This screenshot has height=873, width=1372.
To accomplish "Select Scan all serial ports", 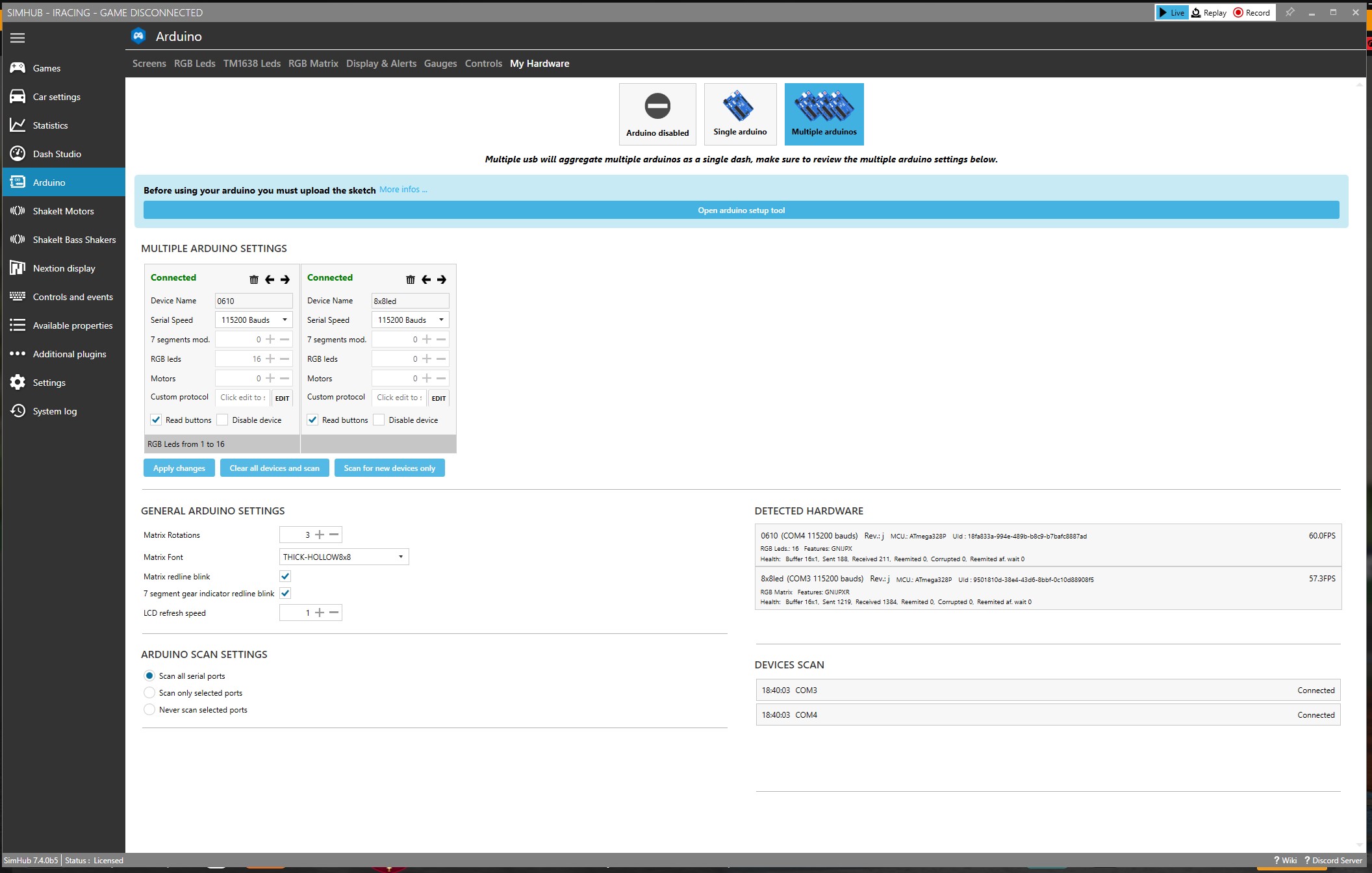I will click(149, 676).
